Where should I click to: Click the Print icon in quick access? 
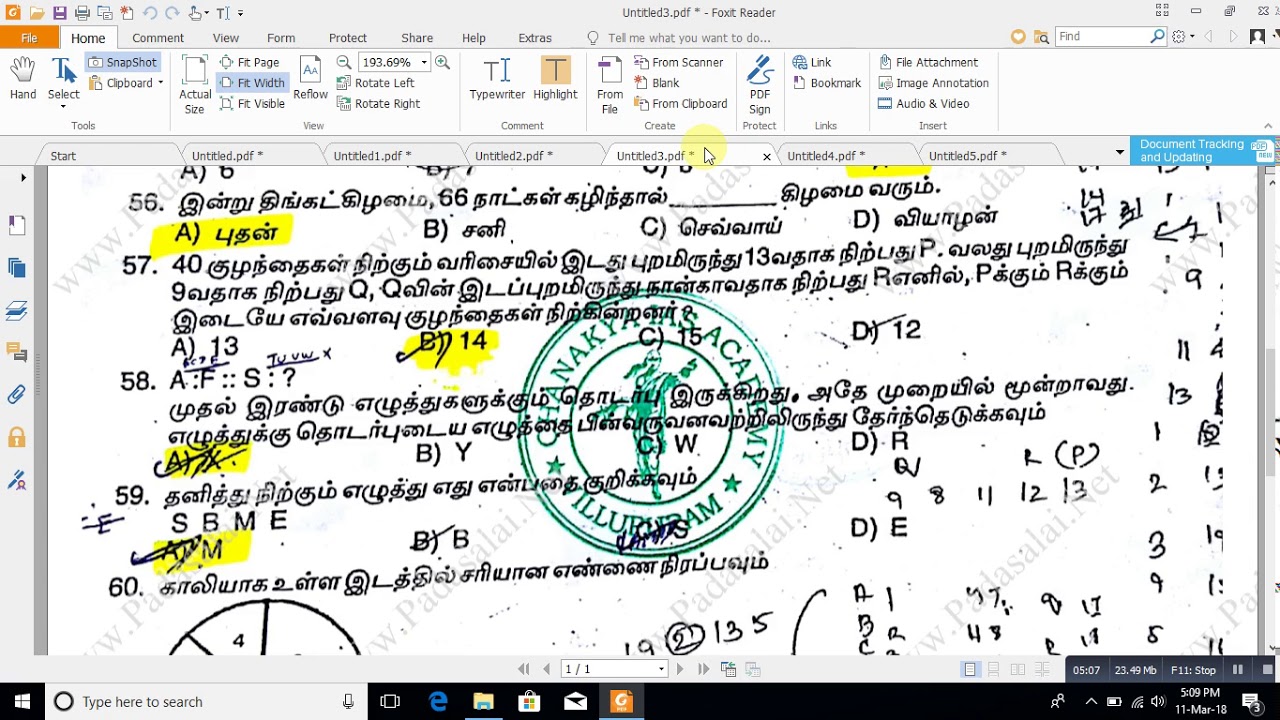click(82, 13)
